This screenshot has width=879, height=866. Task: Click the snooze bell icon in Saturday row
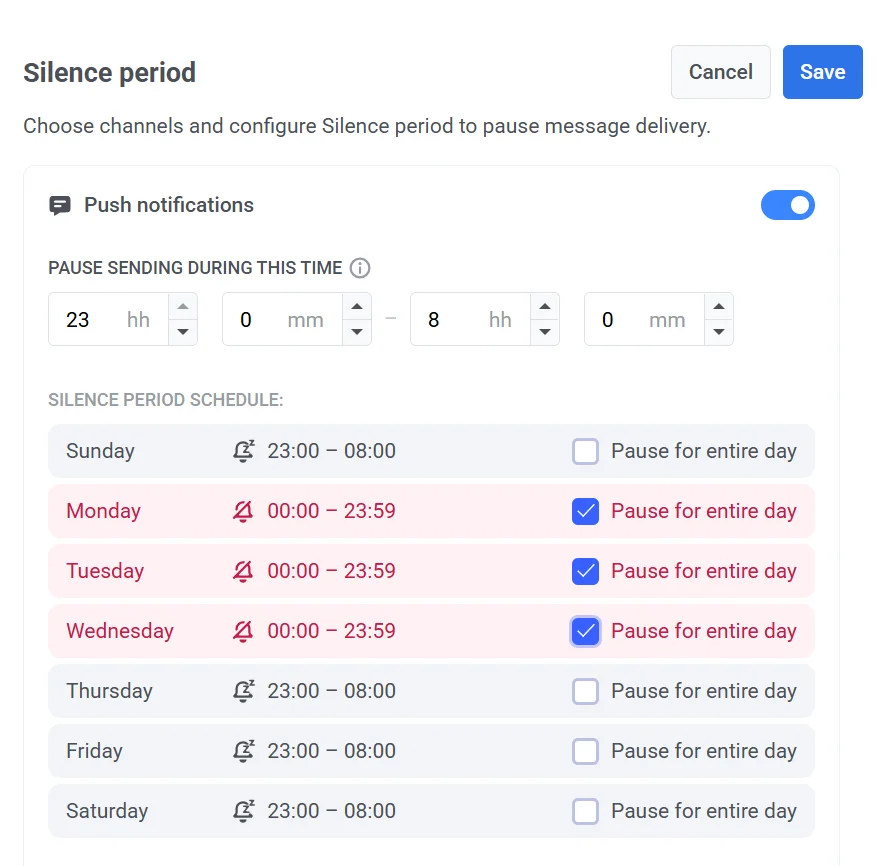click(243, 811)
